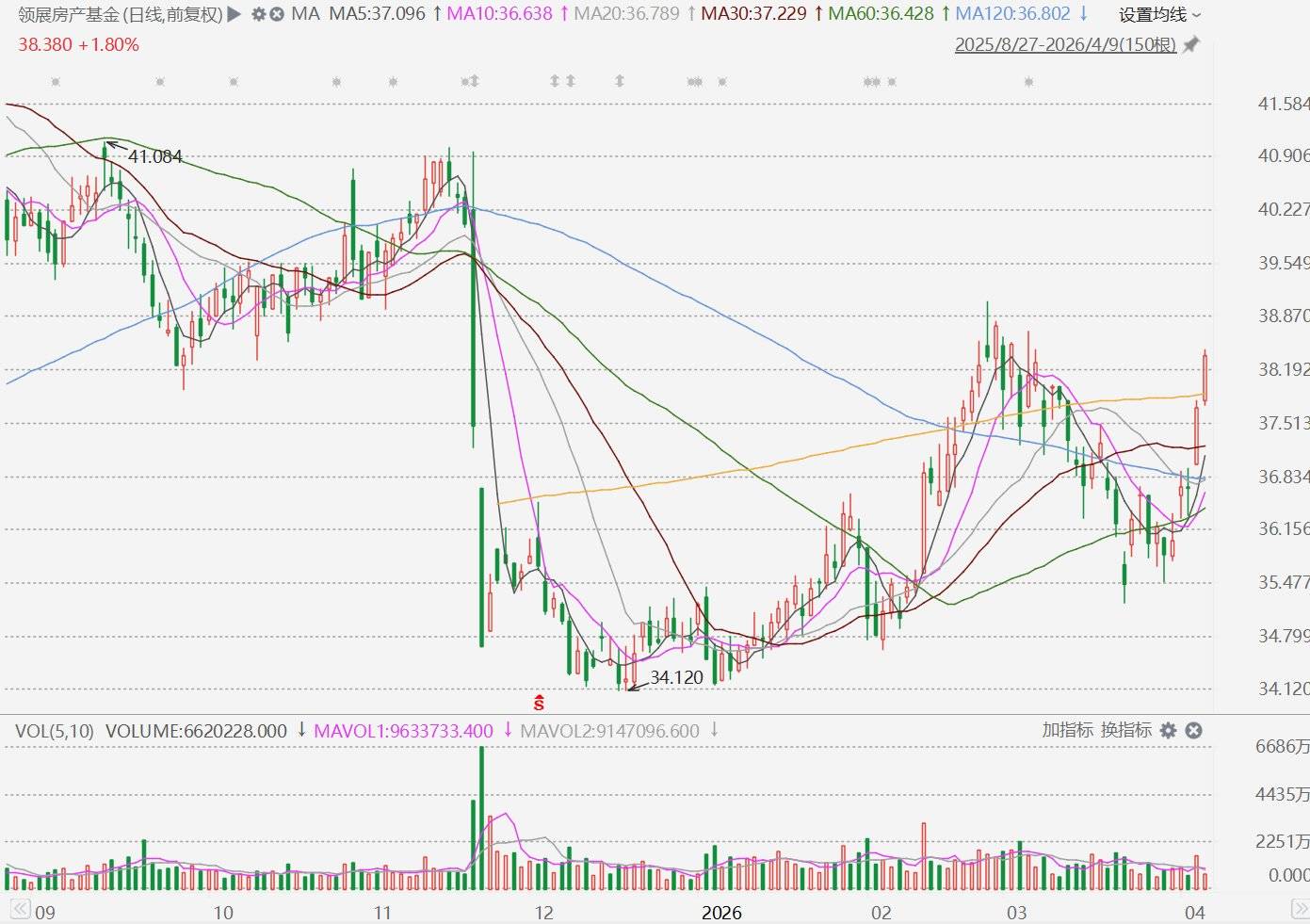Click the 2026 year marker on time axis

[x=721, y=912]
